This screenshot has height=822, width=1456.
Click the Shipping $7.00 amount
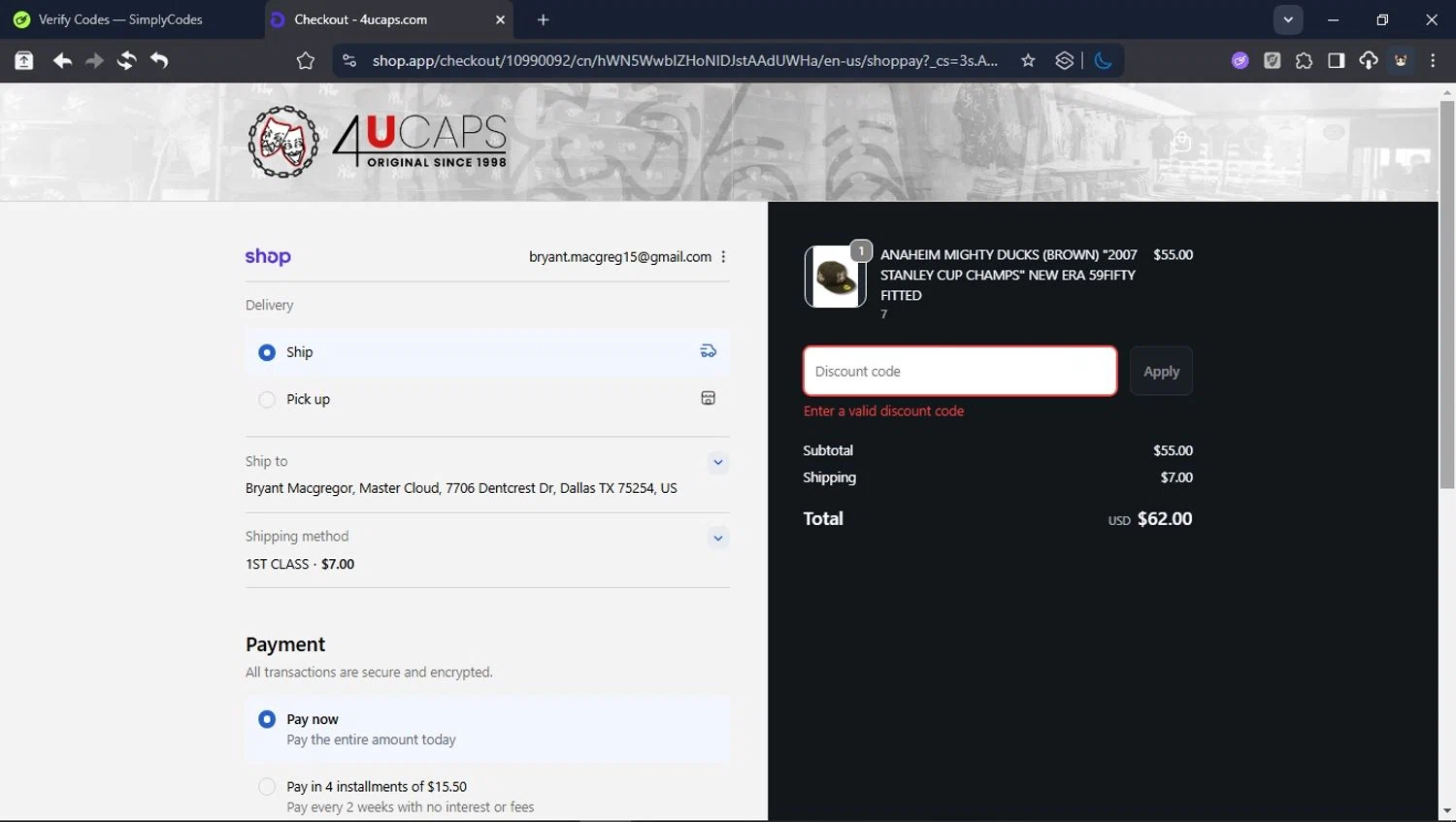pyautogui.click(x=1176, y=477)
